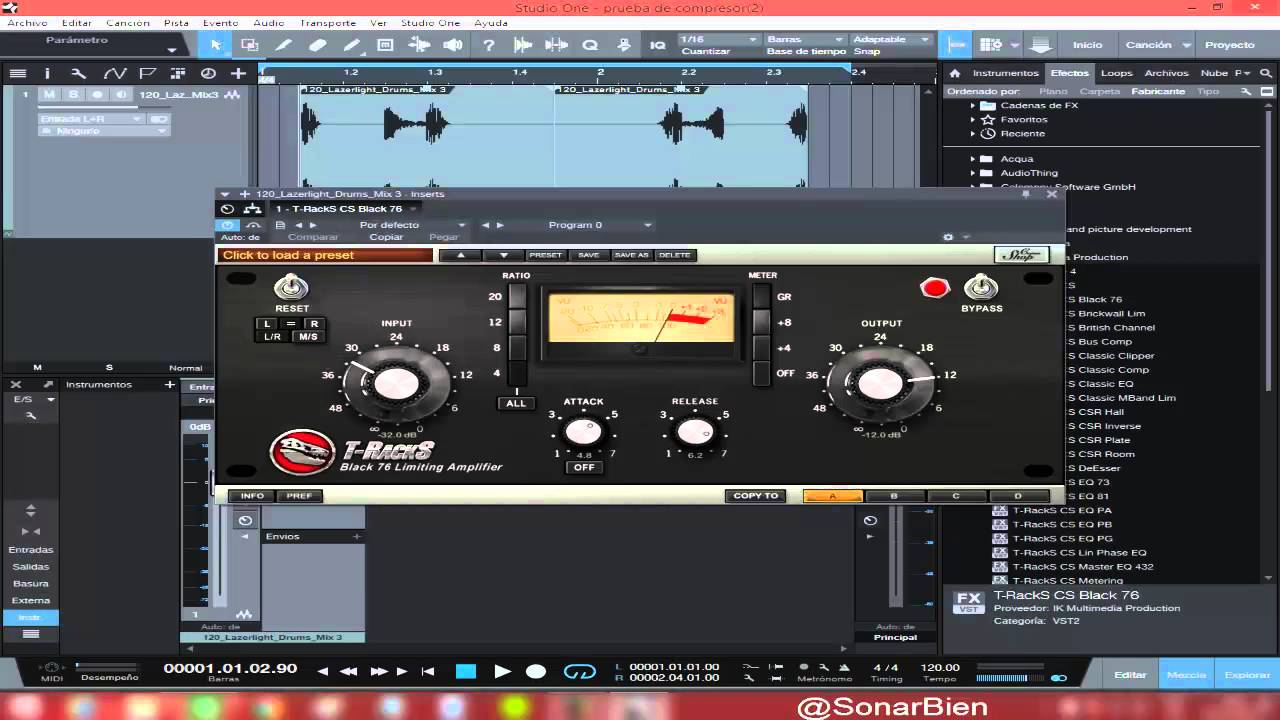
Task: Click the rewind button in transport
Action: 348,671
